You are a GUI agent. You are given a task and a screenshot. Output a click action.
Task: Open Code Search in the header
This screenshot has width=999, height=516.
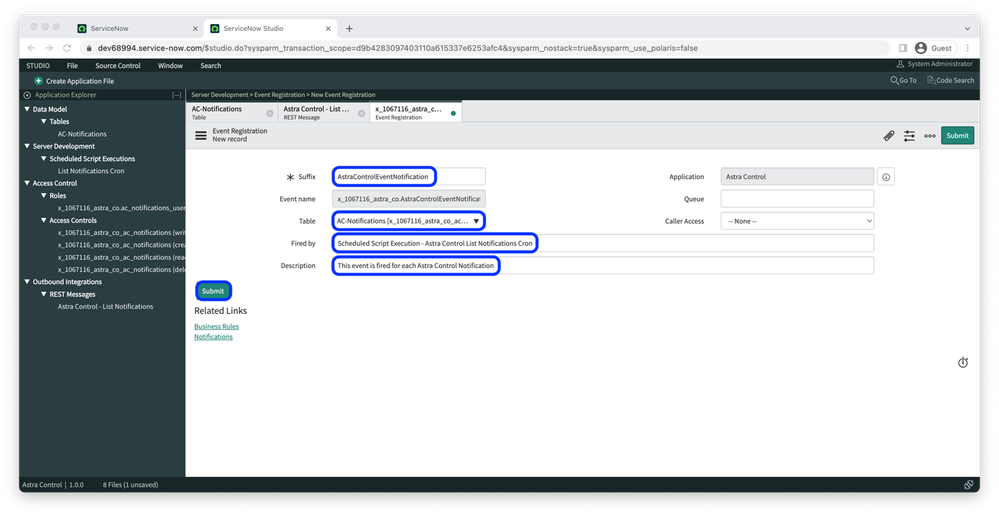pos(950,80)
